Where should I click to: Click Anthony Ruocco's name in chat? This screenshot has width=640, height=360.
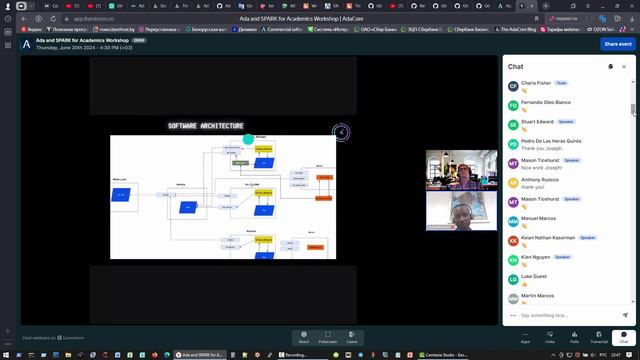click(x=540, y=180)
